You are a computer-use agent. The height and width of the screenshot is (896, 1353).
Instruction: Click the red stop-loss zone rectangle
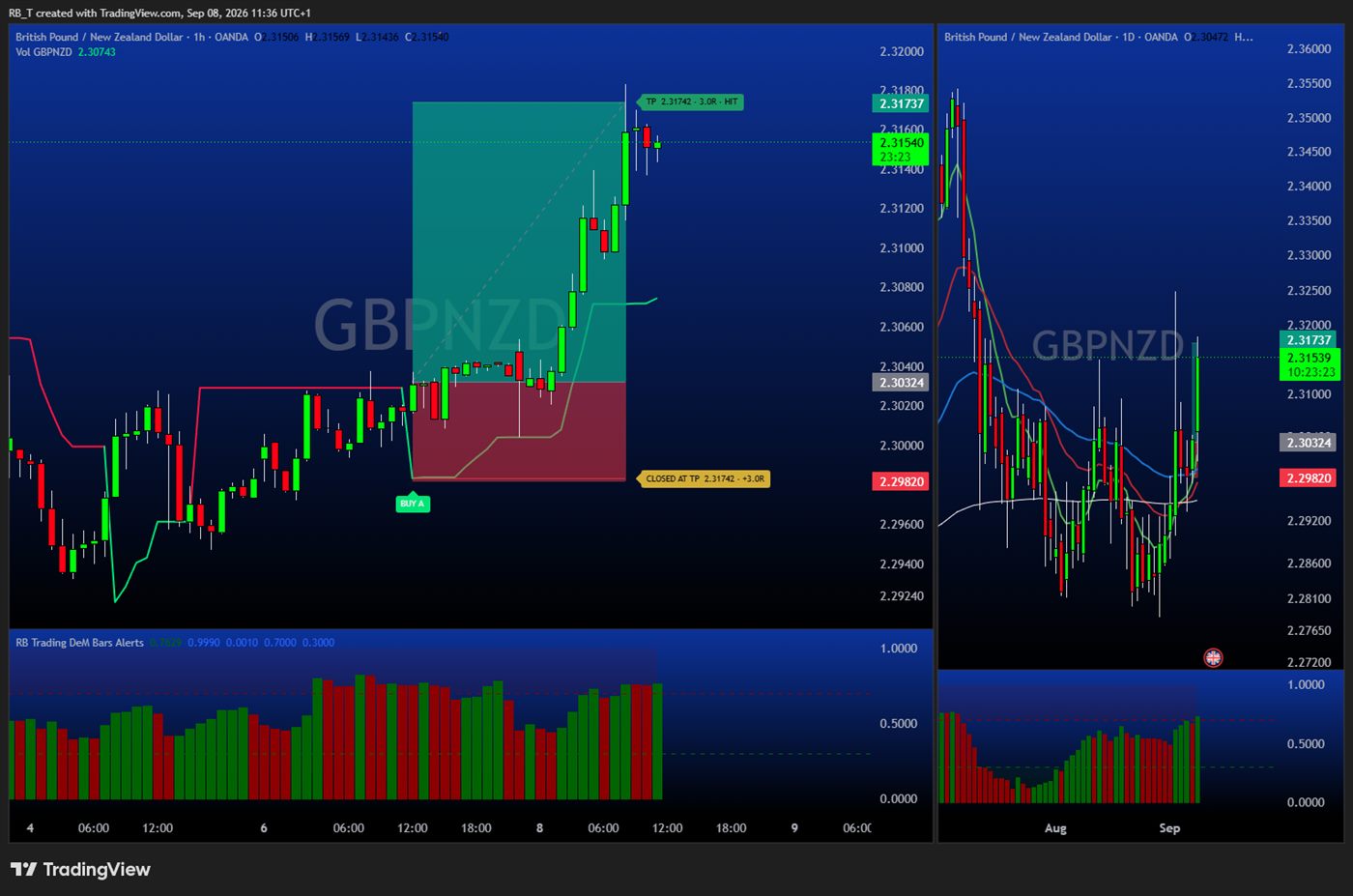click(519, 431)
